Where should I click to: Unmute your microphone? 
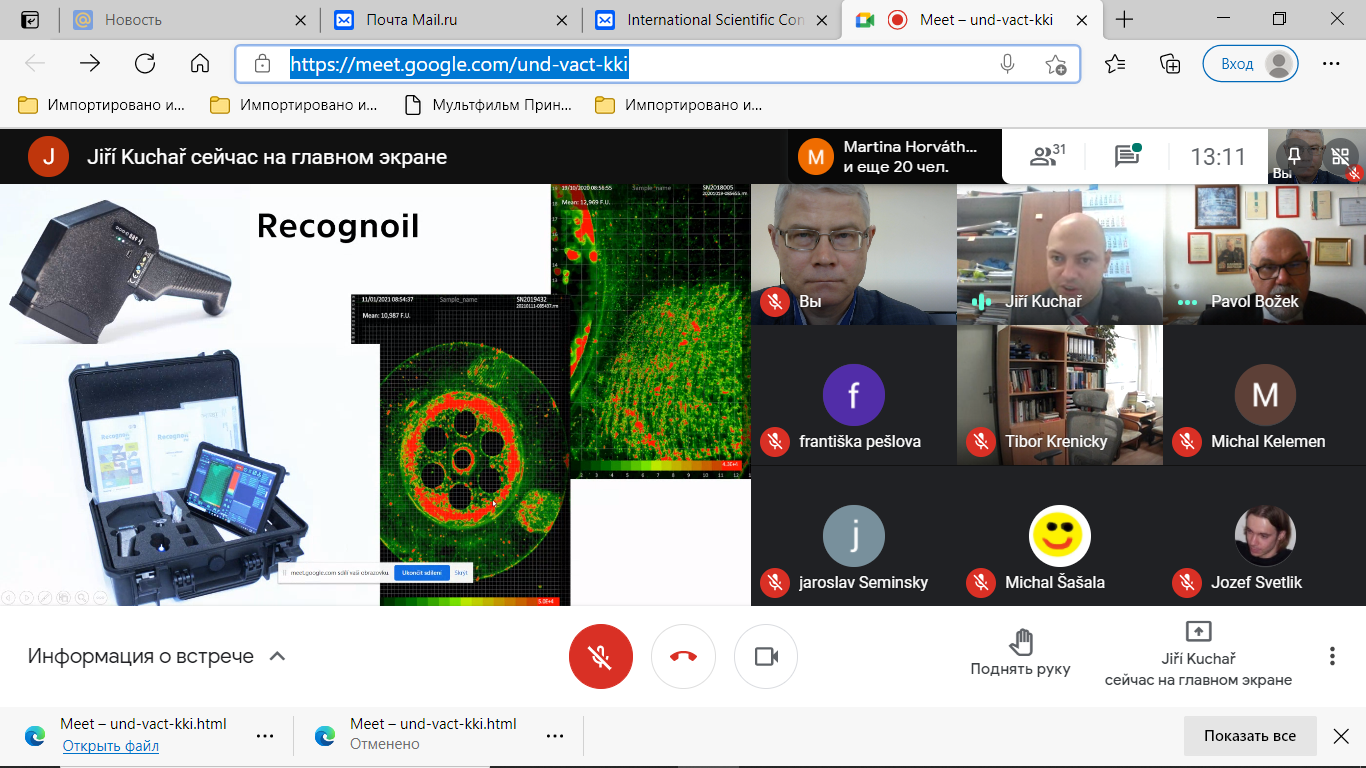pos(601,656)
